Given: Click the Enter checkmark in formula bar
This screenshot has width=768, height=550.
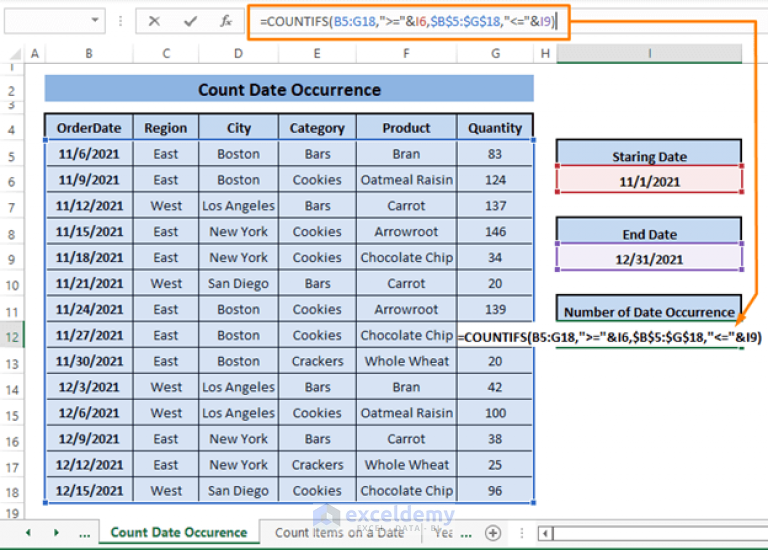Looking at the screenshot, I should pos(190,21).
